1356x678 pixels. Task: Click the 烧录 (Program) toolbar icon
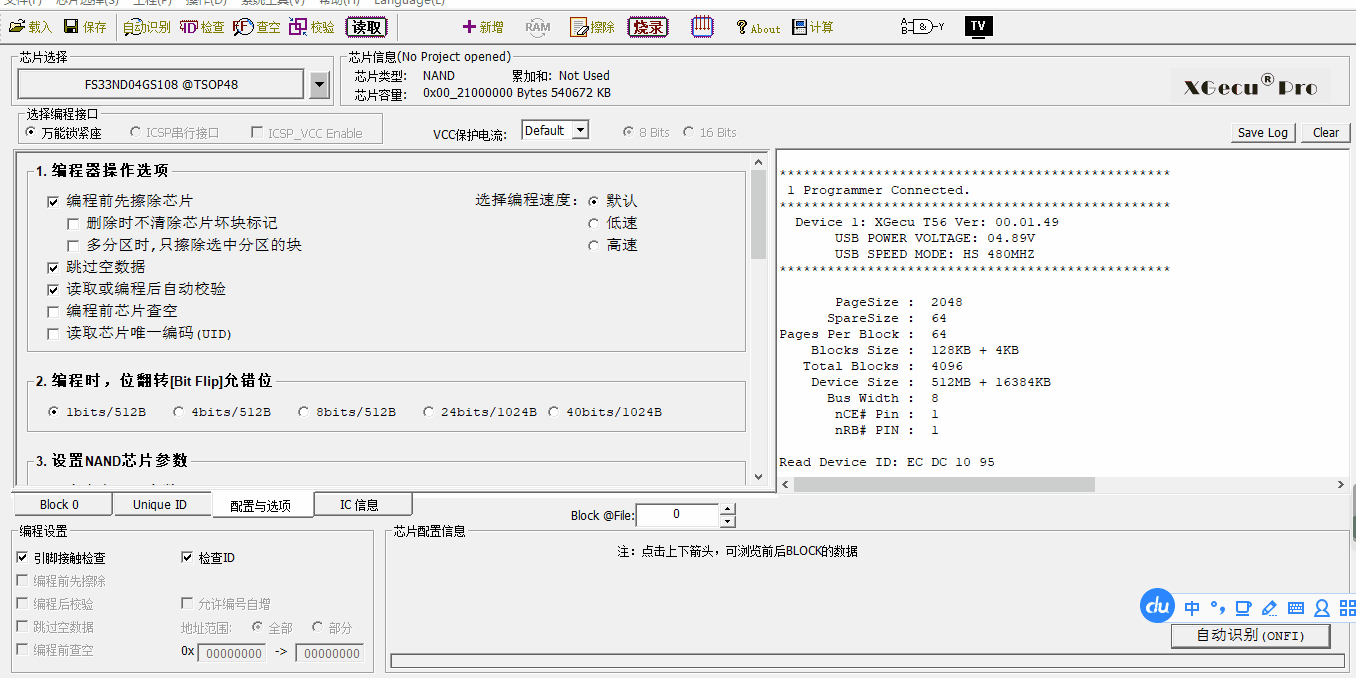648,27
